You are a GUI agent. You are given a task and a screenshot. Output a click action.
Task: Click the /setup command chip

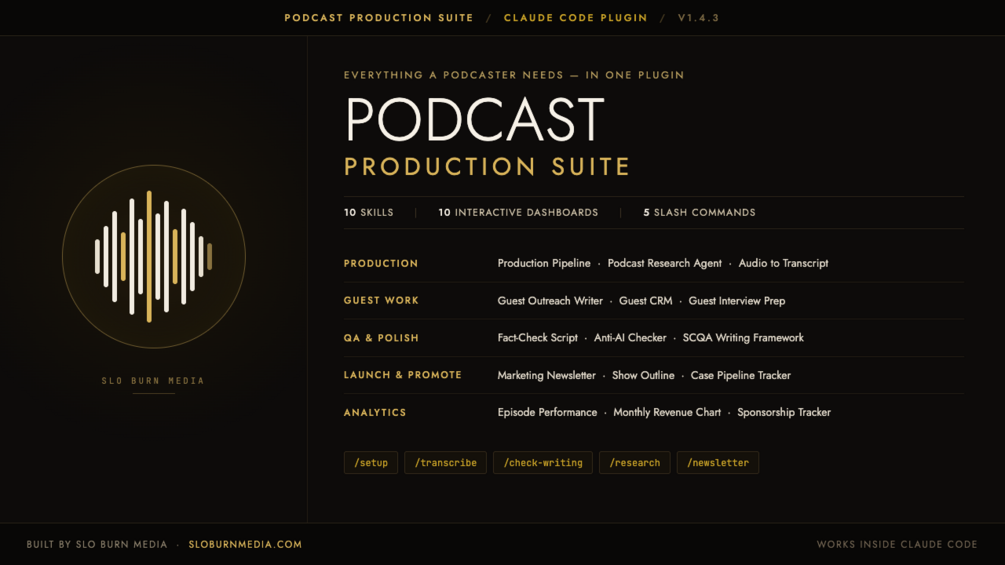[x=370, y=463]
